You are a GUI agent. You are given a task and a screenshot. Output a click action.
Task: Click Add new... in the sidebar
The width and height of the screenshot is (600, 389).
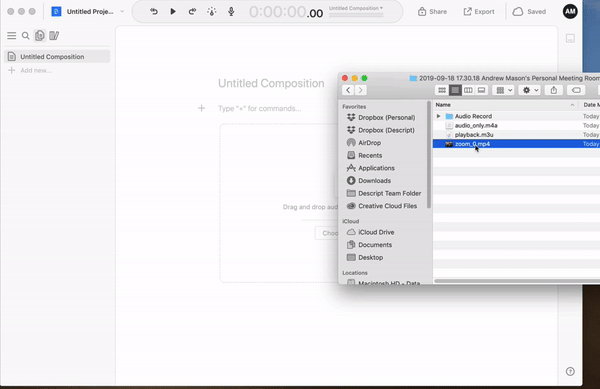coord(30,70)
